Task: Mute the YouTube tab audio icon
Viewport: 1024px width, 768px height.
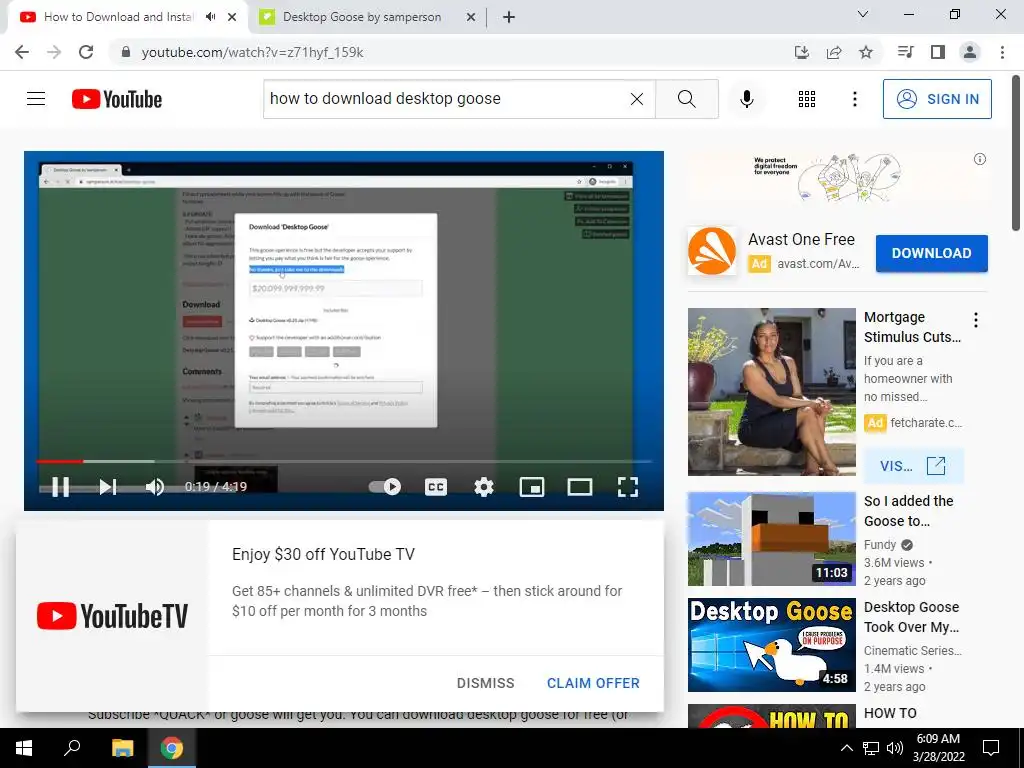Action: tap(210, 17)
